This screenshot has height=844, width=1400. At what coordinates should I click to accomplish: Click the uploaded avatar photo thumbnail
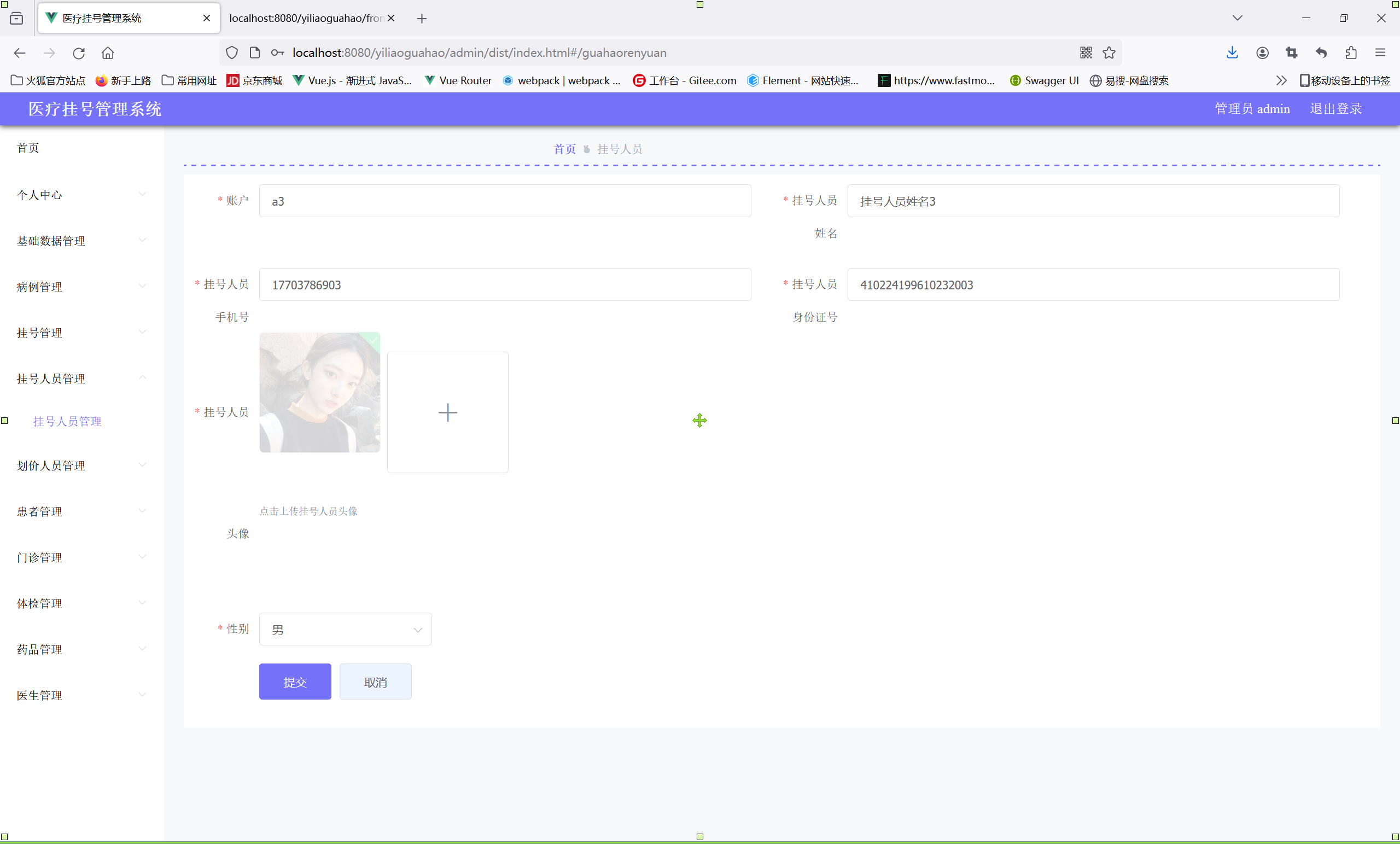coord(319,393)
